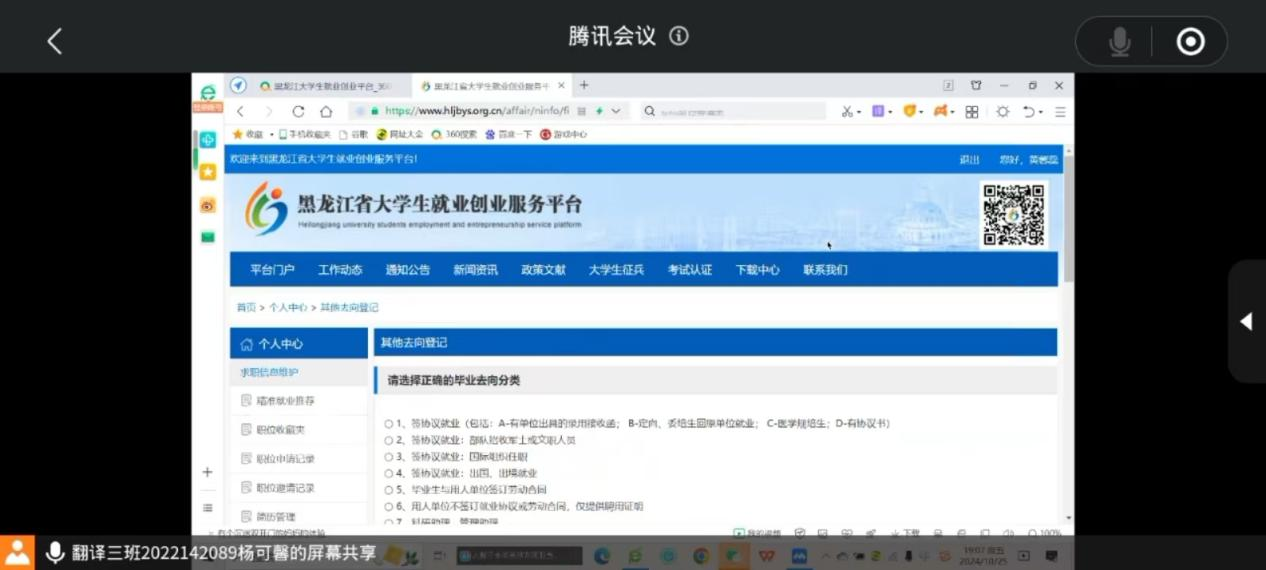
Task: Expand the address bar dropdown arrow
Action: tap(616, 111)
